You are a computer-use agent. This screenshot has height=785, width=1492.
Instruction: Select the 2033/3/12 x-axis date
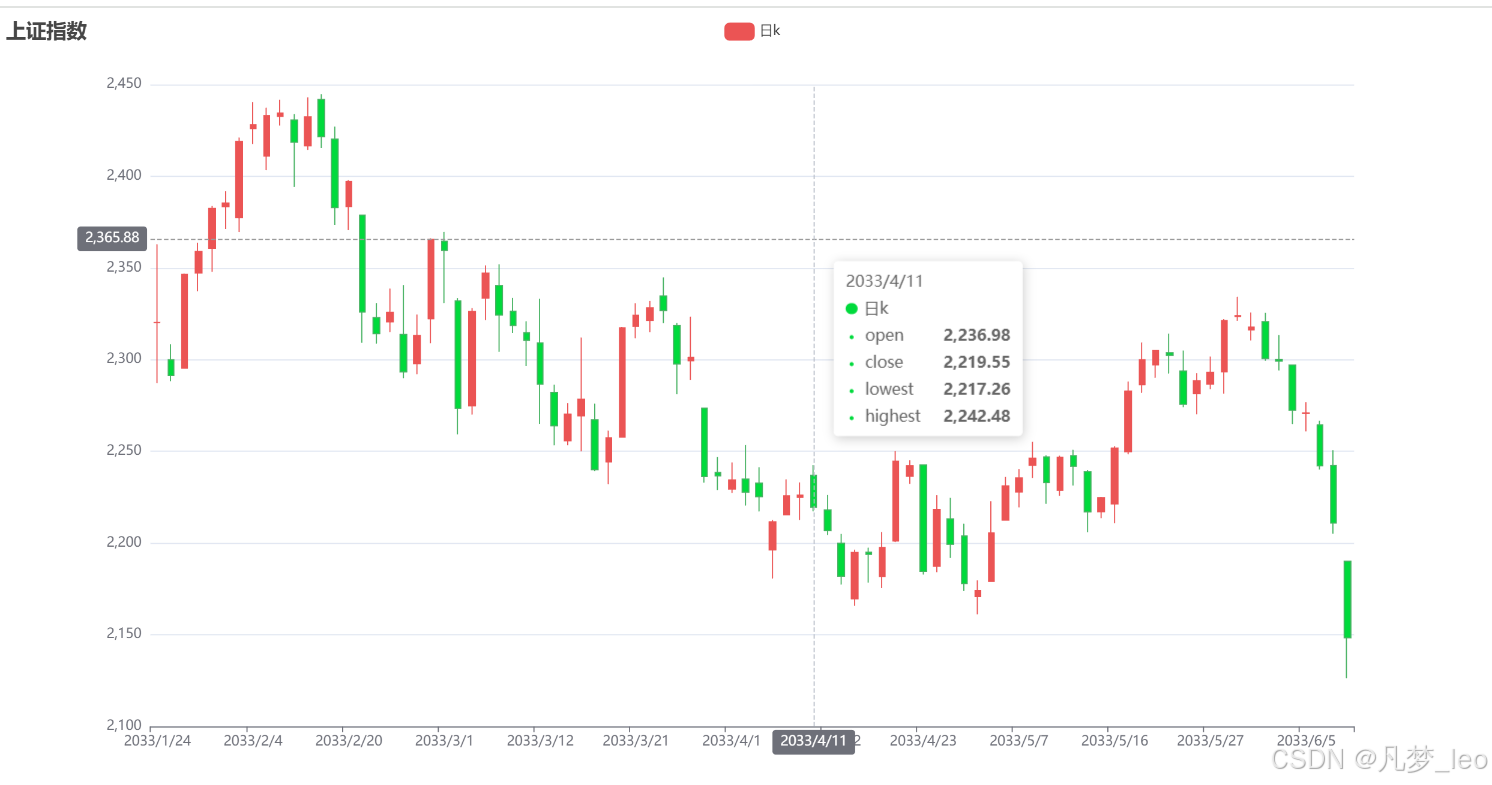[x=540, y=741]
